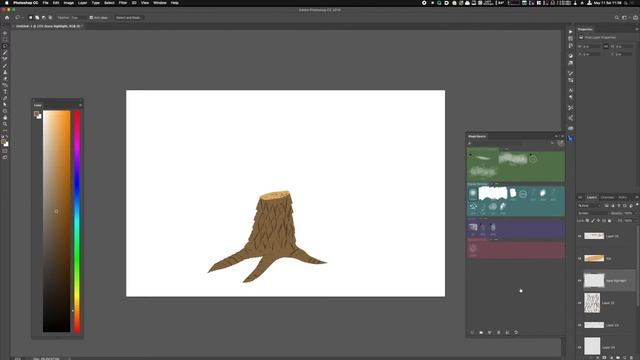Hide Layer 24 with eye icon
This screenshot has width=640, height=360.
pos(580,347)
